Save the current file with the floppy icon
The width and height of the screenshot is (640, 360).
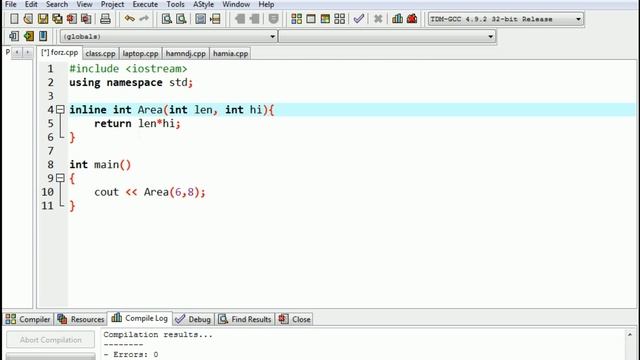click(43, 19)
